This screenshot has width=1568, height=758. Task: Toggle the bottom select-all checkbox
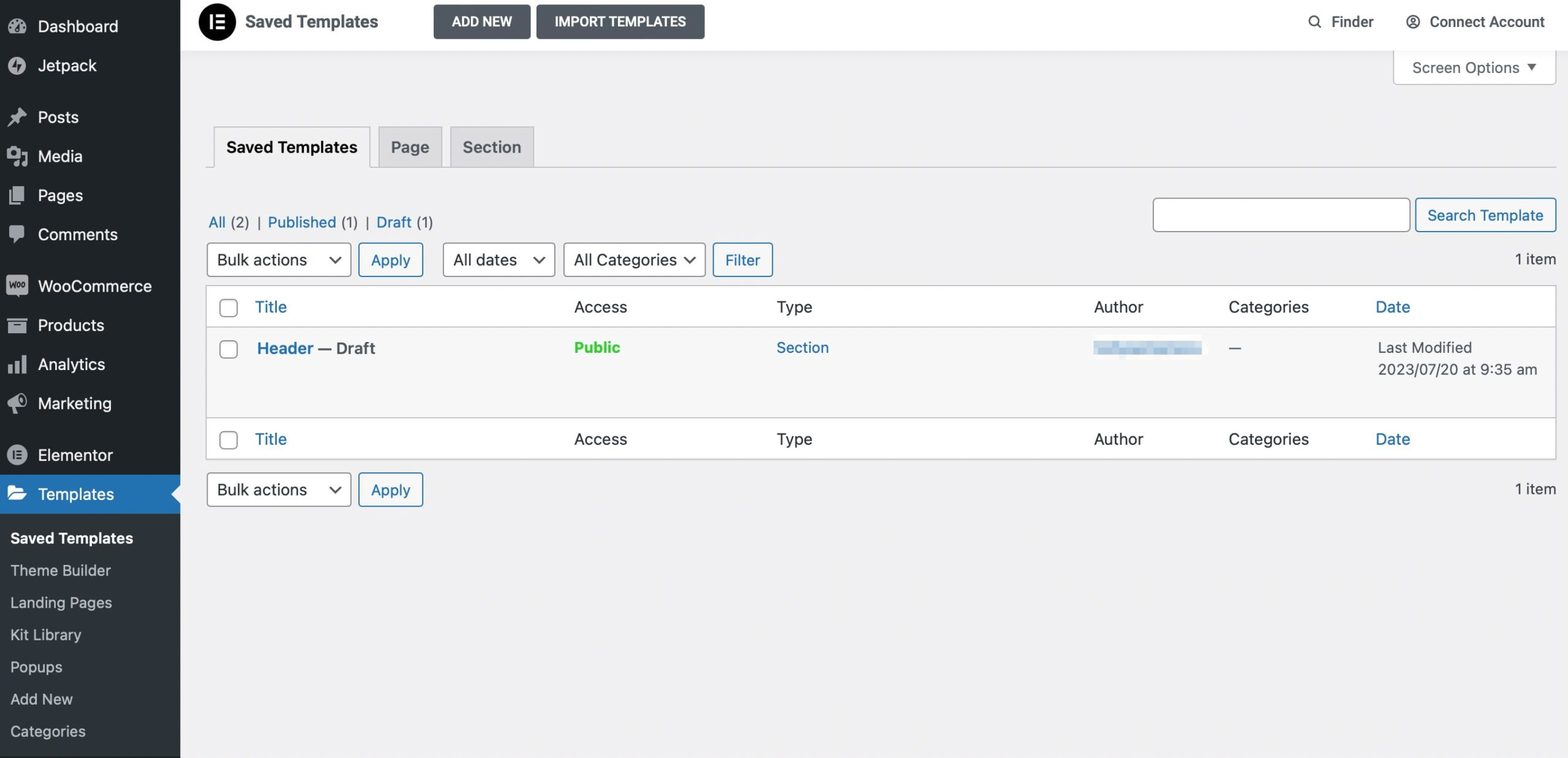tap(228, 440)
